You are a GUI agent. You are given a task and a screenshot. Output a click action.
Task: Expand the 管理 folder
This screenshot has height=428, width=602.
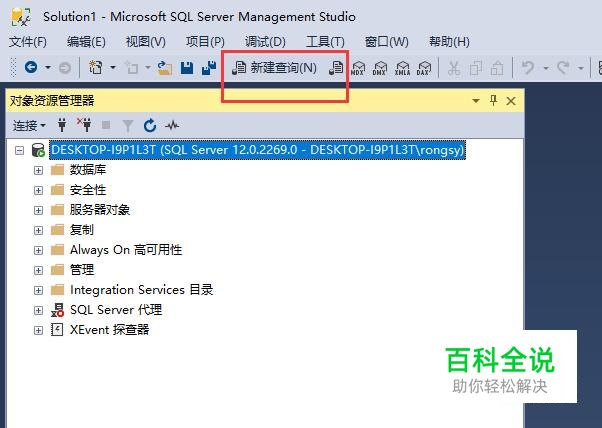pos(38,270)
